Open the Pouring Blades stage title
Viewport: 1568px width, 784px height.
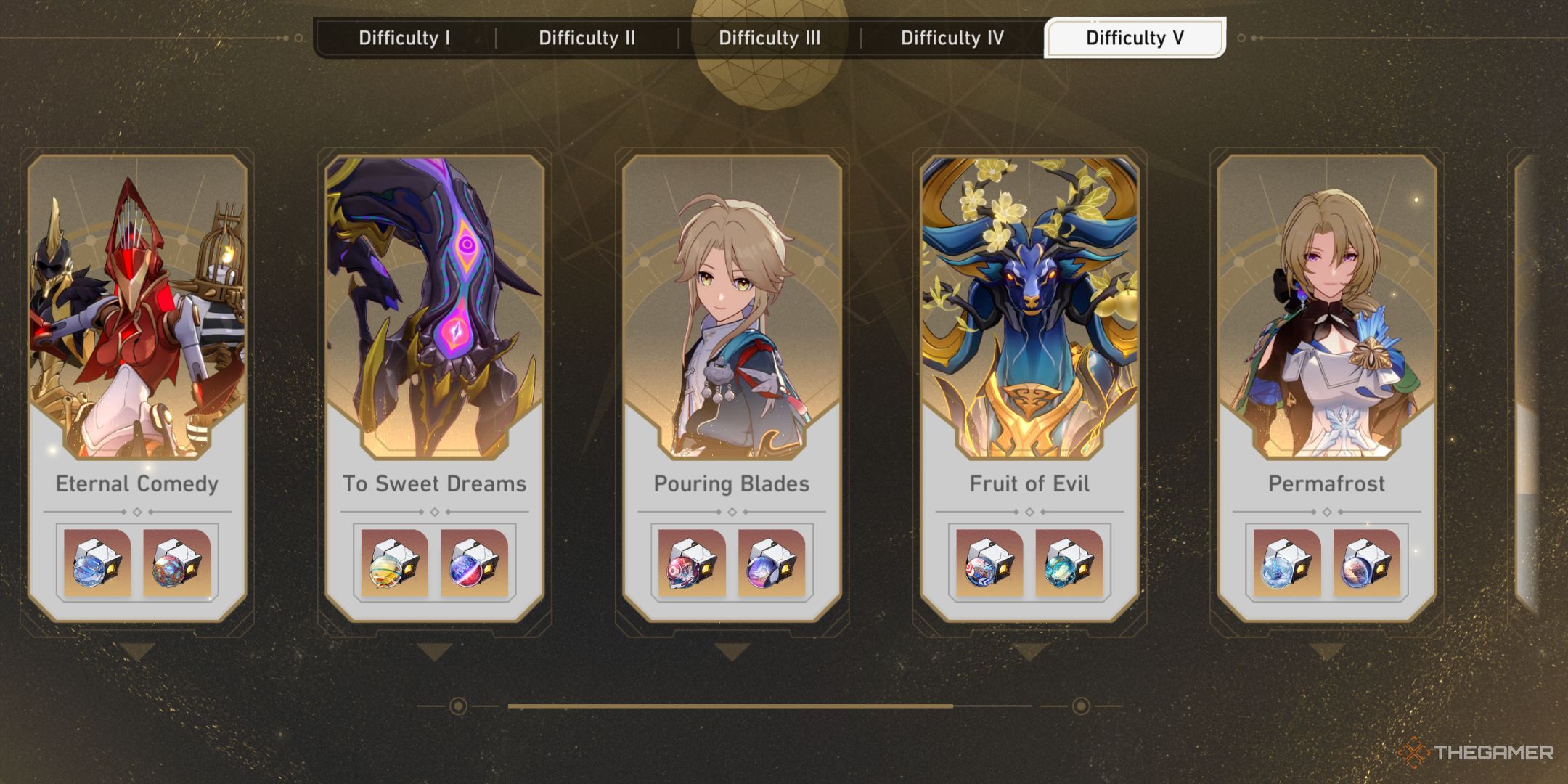pyautogui.click(x=732, y=483)
